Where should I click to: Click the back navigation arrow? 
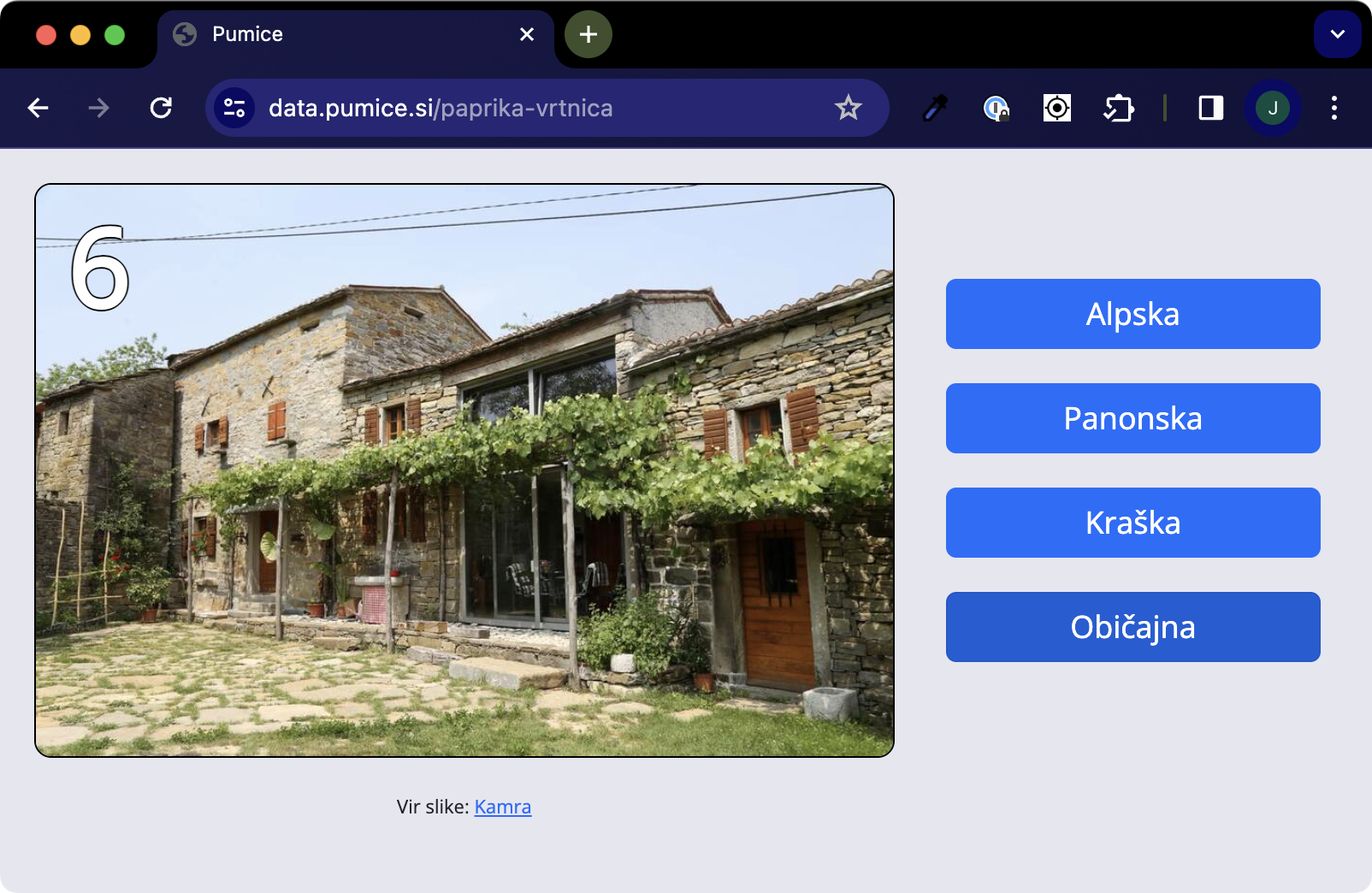[38, 108]
